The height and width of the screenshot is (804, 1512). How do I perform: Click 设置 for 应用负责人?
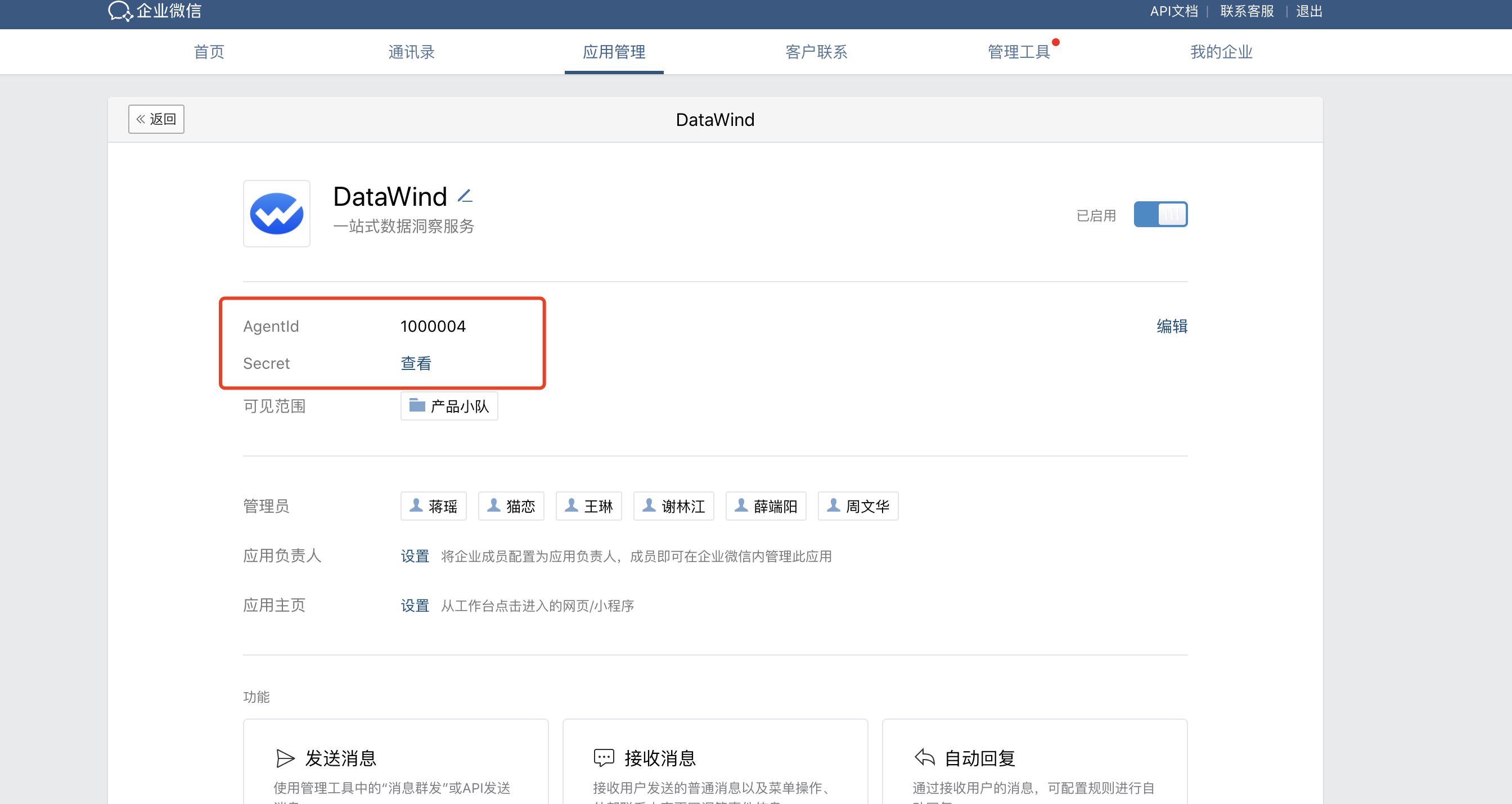(415, 555)
